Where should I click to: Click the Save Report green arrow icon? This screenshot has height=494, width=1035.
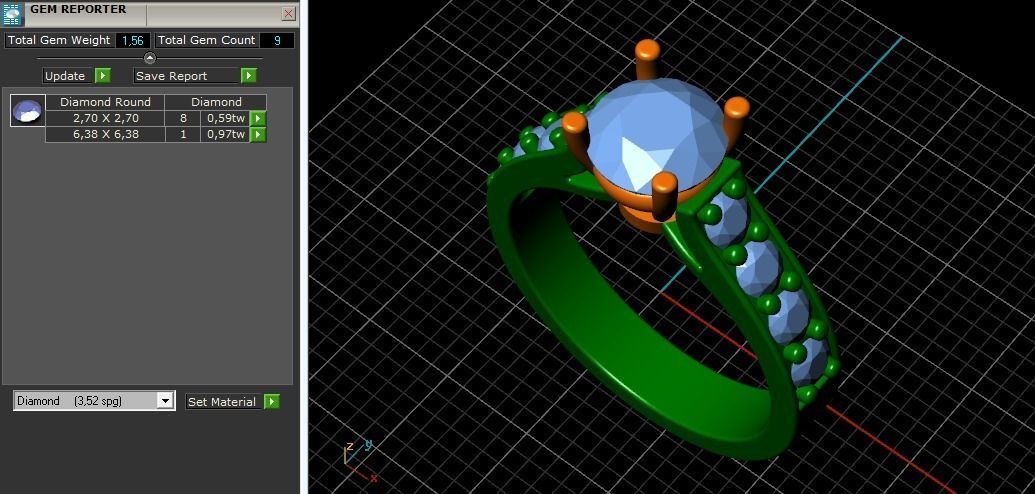[x=248, y=76]
